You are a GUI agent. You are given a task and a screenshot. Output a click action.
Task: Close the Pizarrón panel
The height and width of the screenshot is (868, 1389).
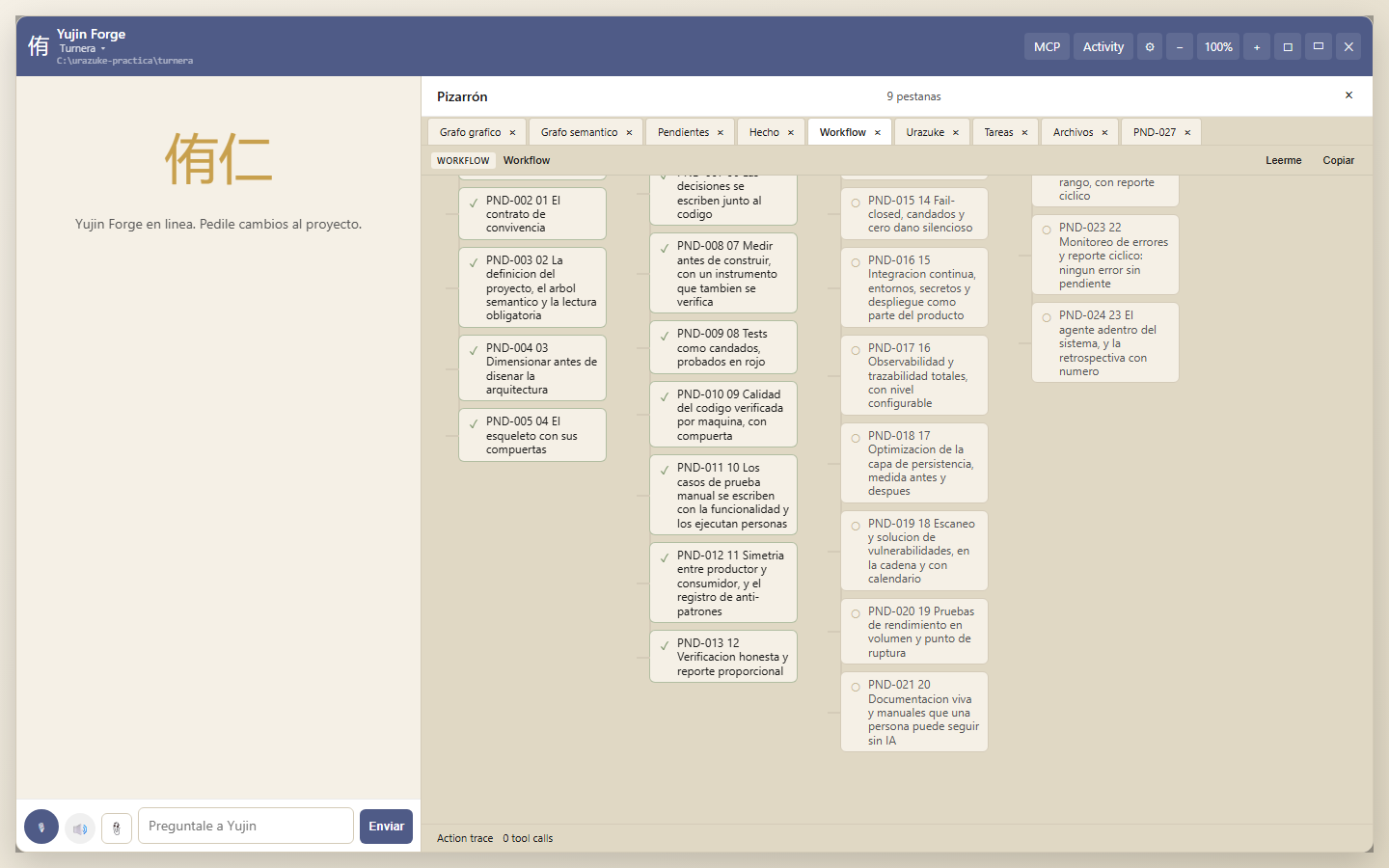[1348, 95]
